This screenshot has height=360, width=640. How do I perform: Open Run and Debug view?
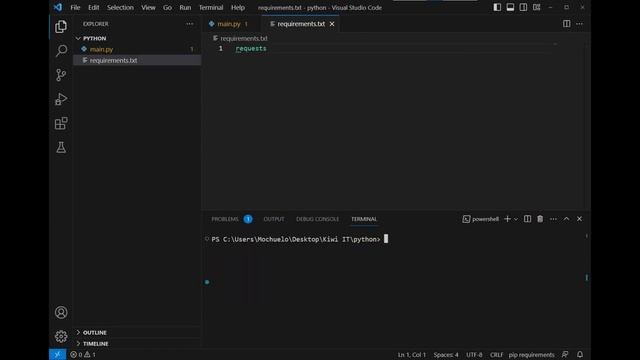(61, 99)
